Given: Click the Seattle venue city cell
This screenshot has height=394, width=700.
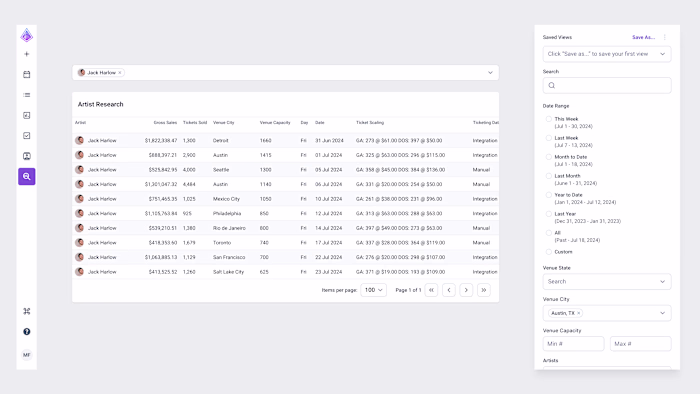Looking at the screenshot, I should tap(221, 170).
